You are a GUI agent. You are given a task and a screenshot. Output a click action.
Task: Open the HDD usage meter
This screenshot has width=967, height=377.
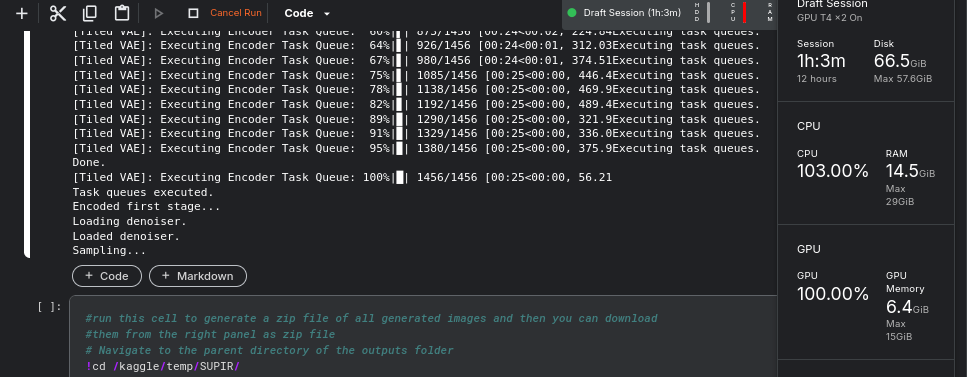702,12
